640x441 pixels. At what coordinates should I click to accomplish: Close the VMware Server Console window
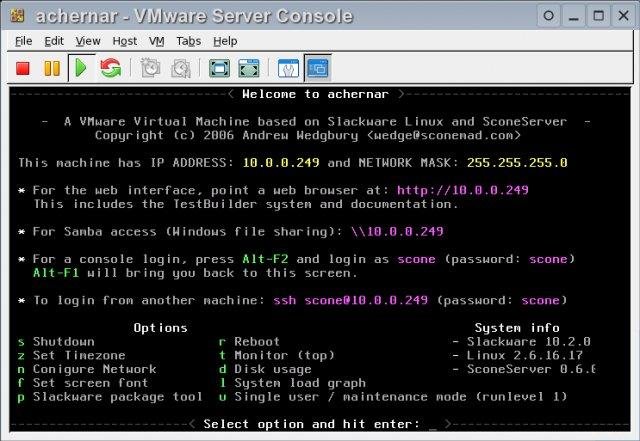tap(624, 16)
